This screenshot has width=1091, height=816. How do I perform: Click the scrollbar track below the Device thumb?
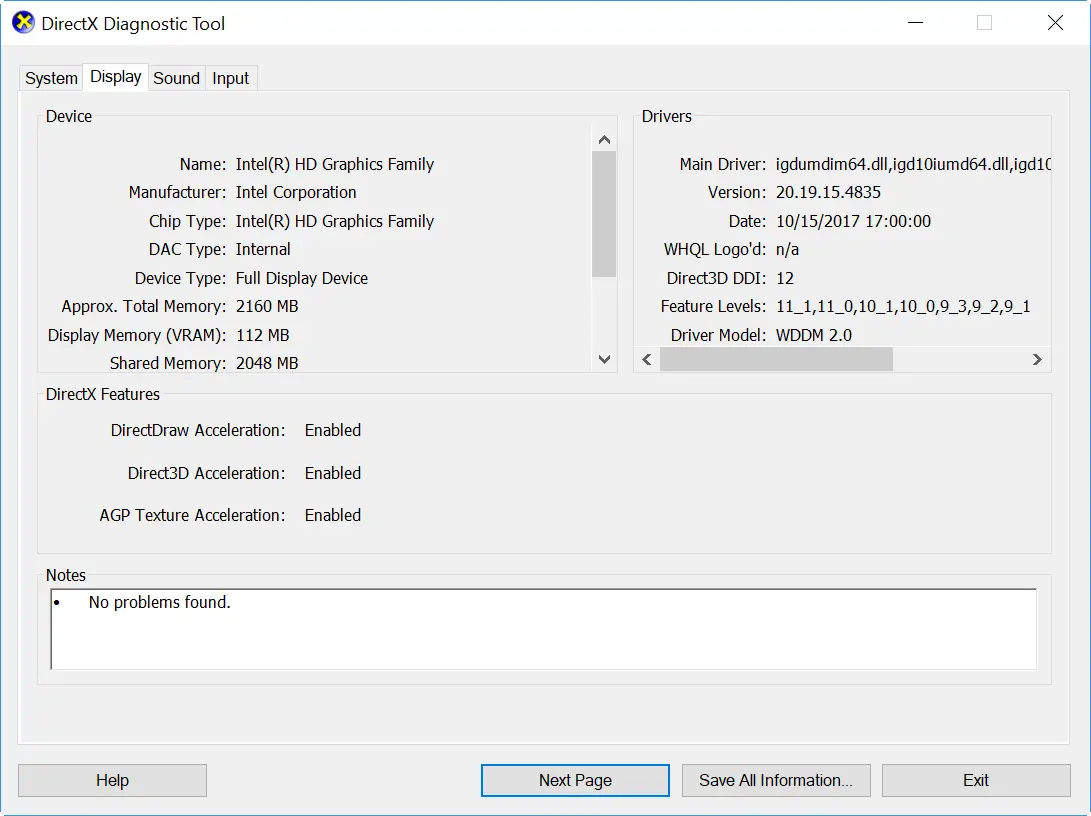click(x=604, y=310)
